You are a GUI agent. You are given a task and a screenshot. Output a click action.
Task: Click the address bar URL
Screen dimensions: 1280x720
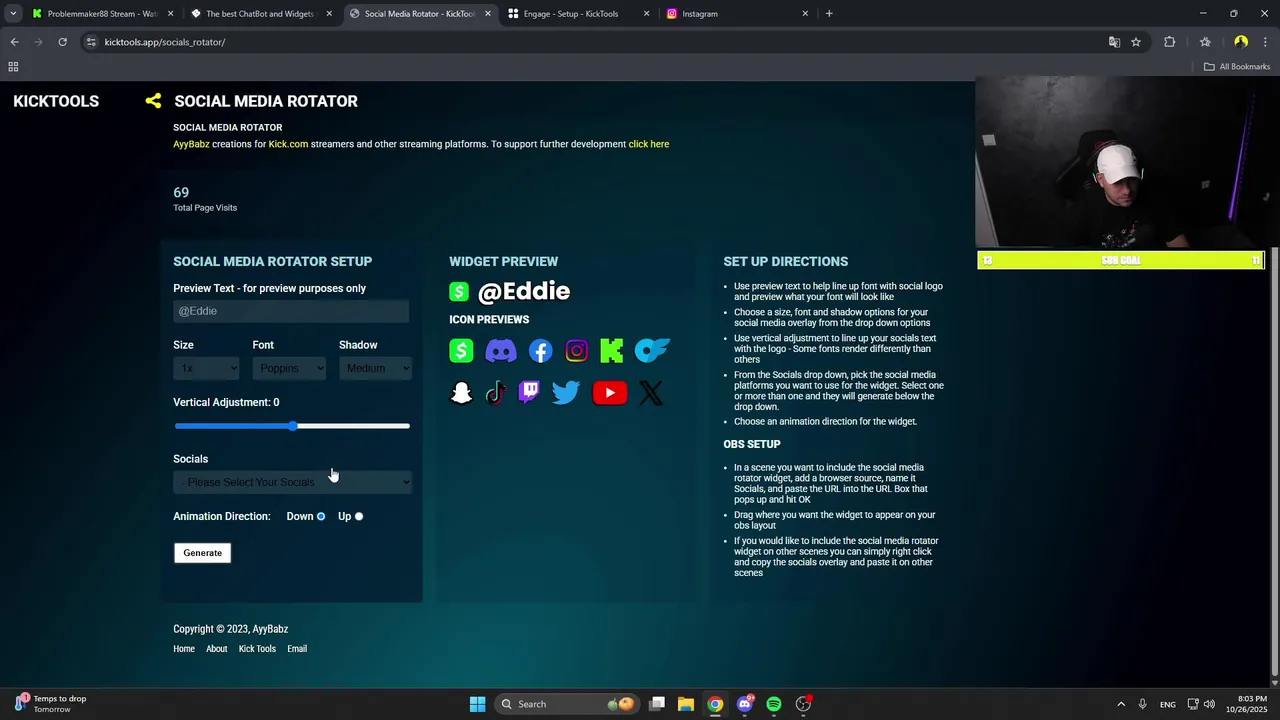click(165, 42)
